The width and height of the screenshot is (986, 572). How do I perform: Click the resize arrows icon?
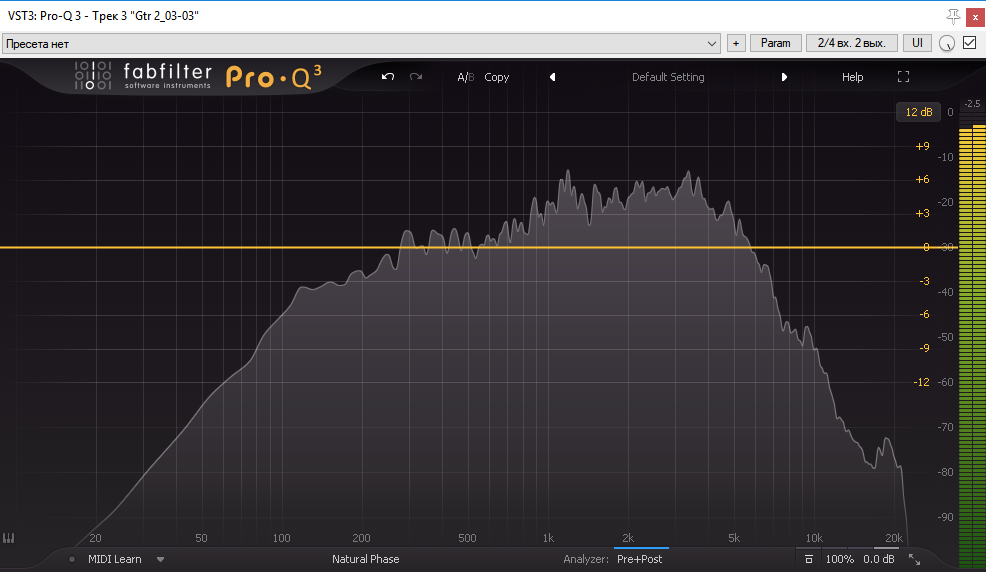[914, 559]
